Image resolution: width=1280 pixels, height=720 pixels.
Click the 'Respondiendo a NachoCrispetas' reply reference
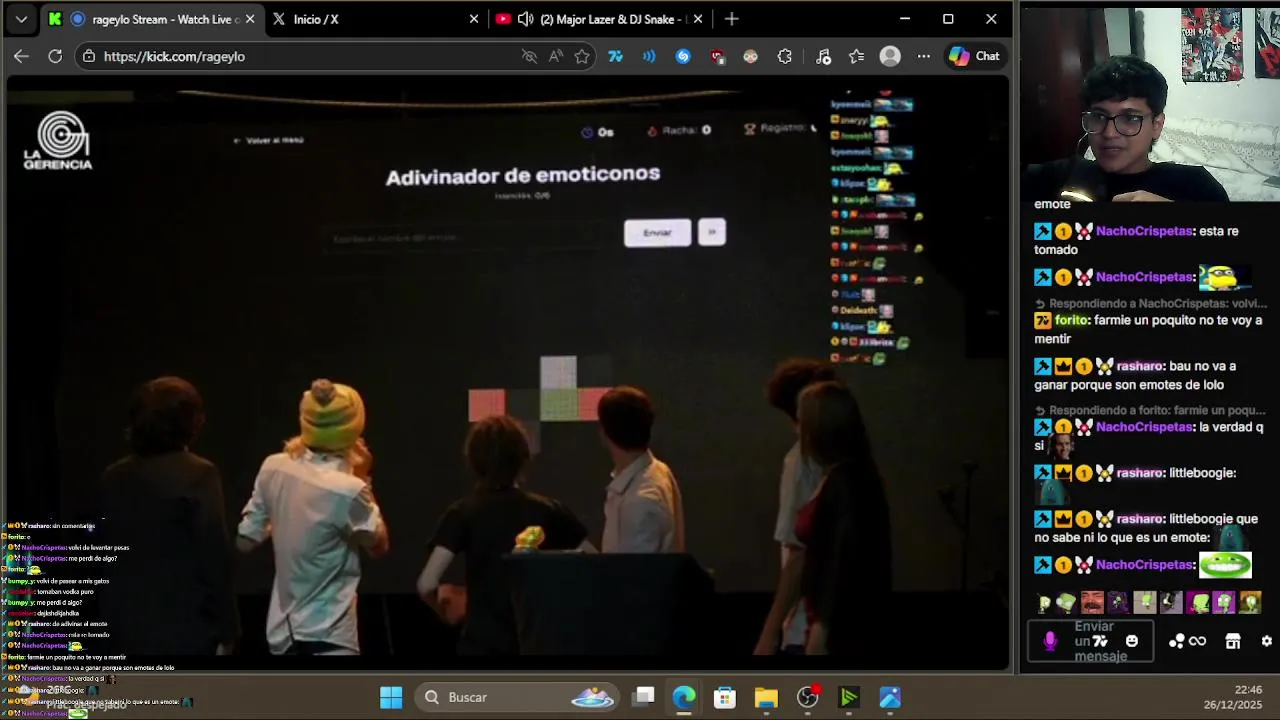(x=1150, y=303)
